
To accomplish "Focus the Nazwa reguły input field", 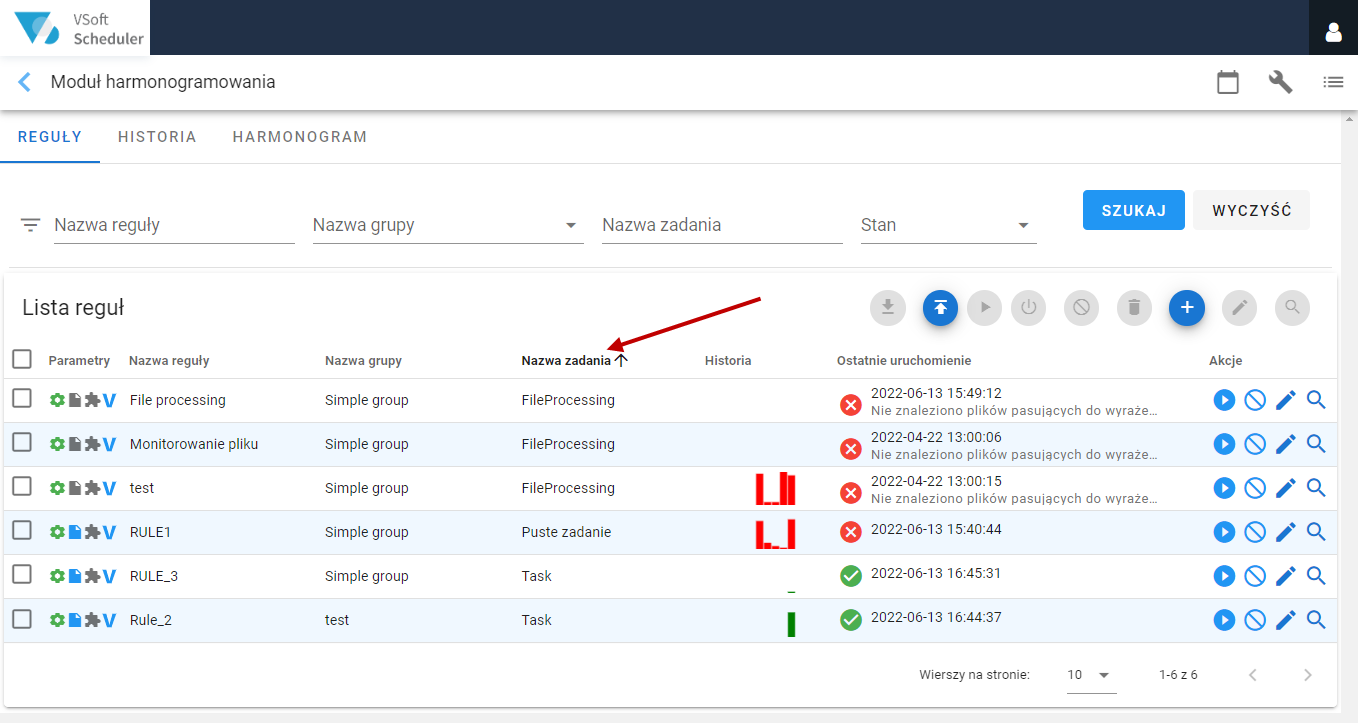I will [174, 225].
